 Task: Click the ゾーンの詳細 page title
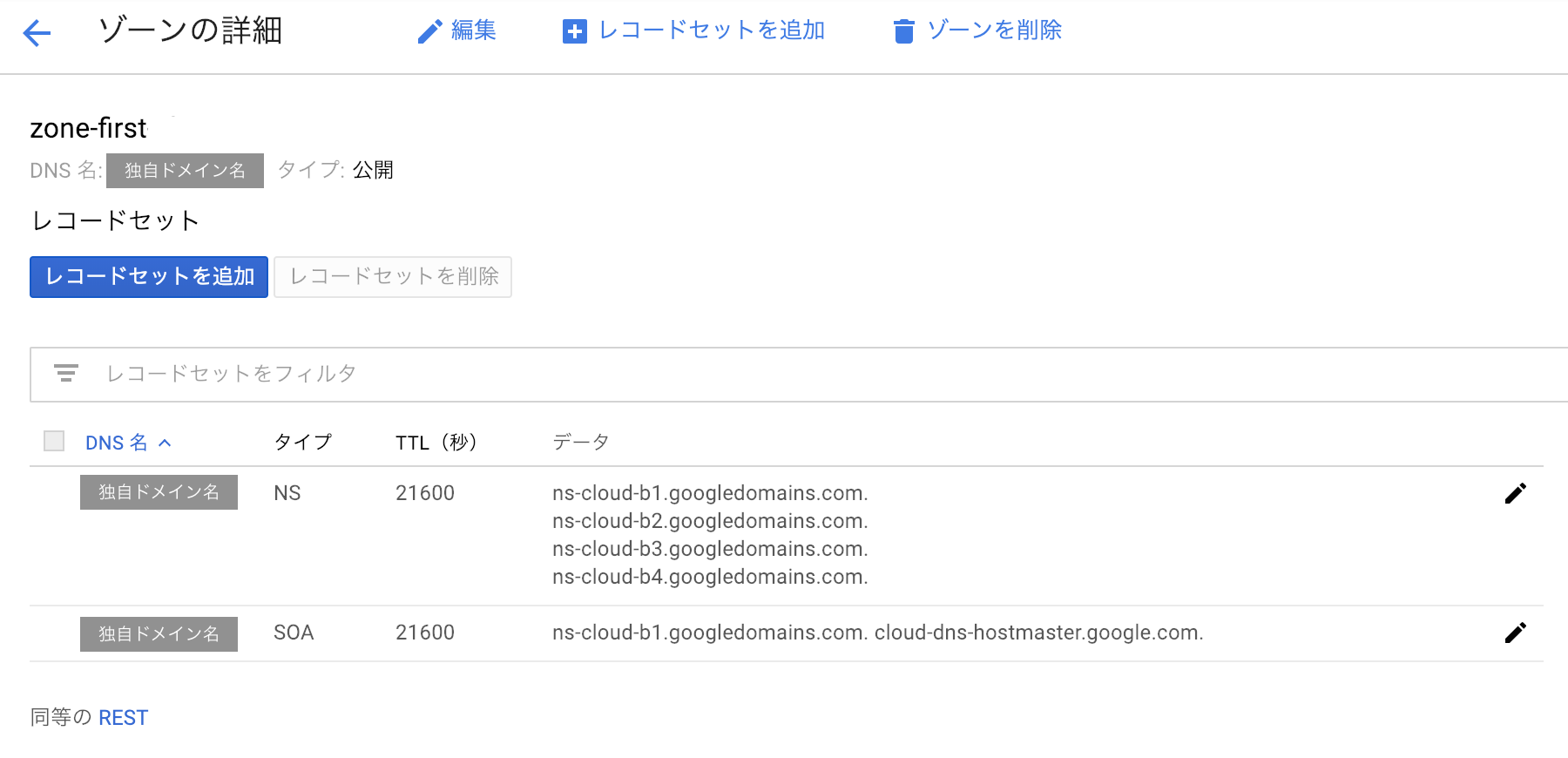190,30
